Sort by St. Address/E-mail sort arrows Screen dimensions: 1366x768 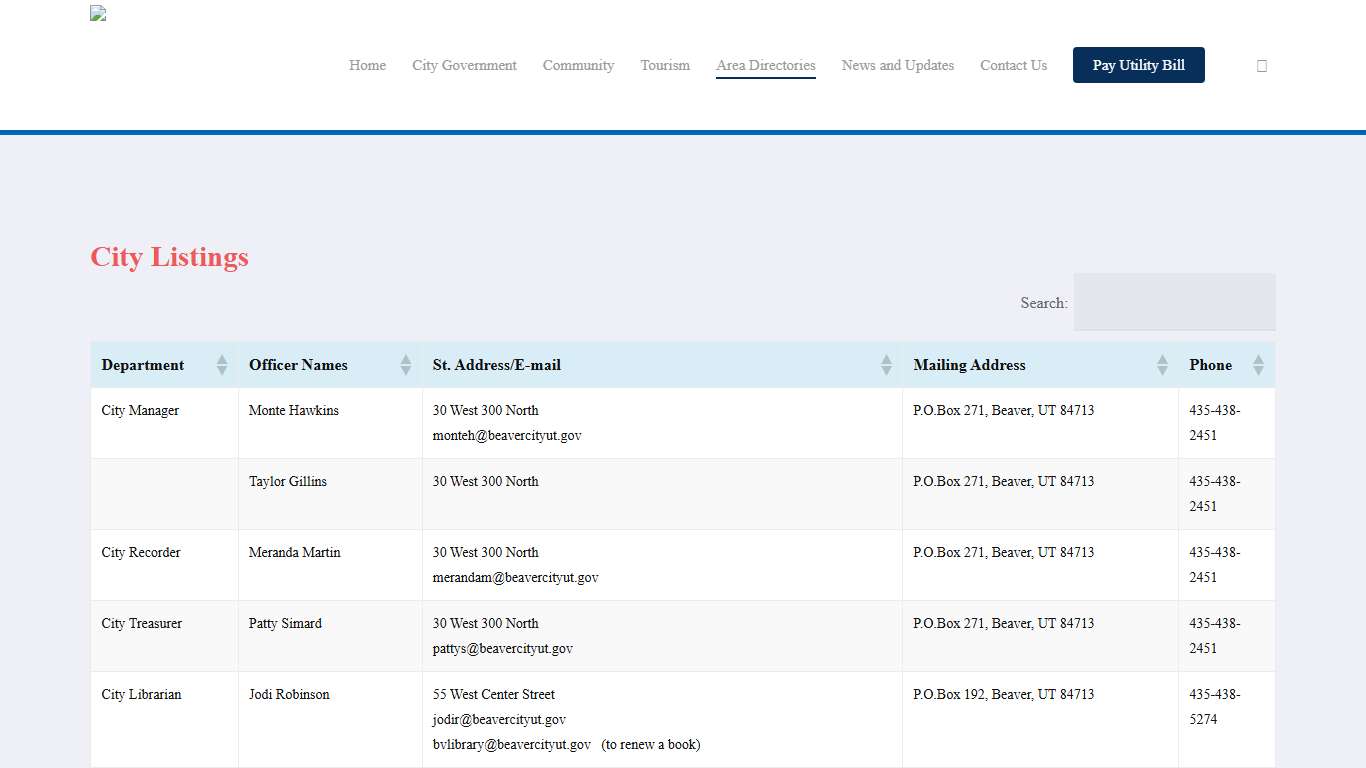coord(885,365)
